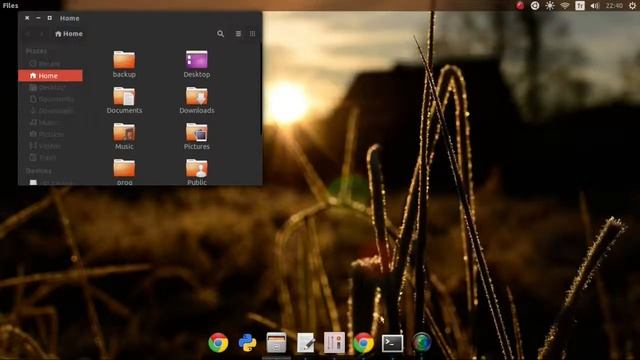The width and height of the screenshot is (640, 360).
Task: Open the system power gear menu
Action: pos(632,5)
